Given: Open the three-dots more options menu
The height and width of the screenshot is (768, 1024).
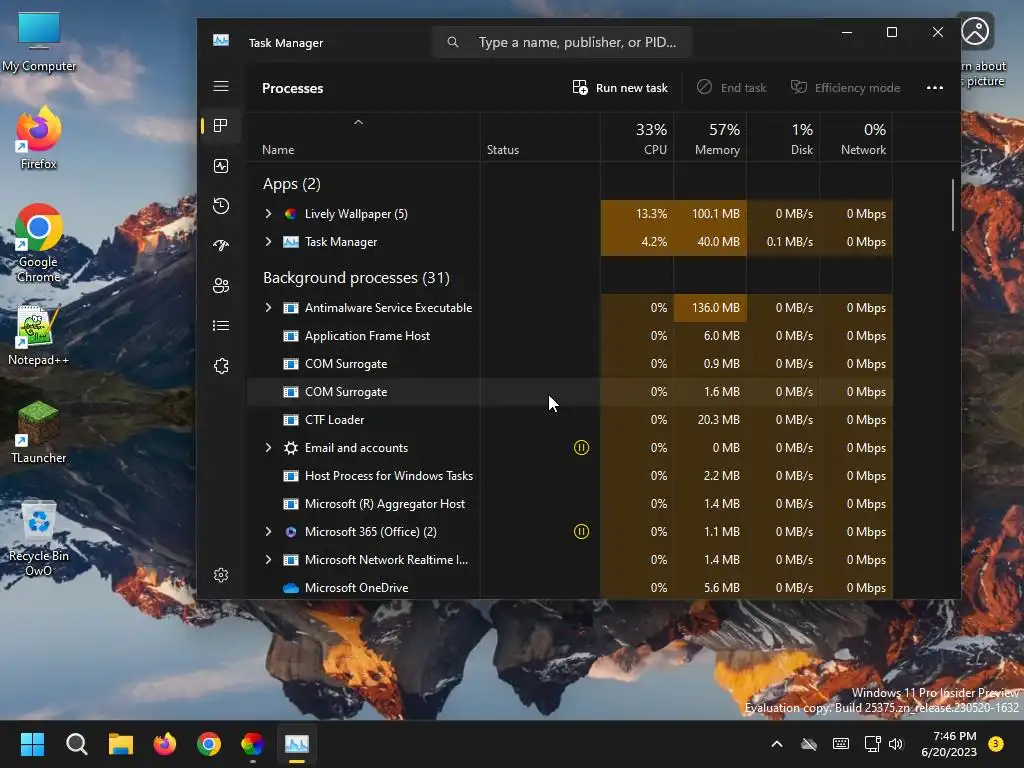Looking at the screenshot, I should (935, 88).
